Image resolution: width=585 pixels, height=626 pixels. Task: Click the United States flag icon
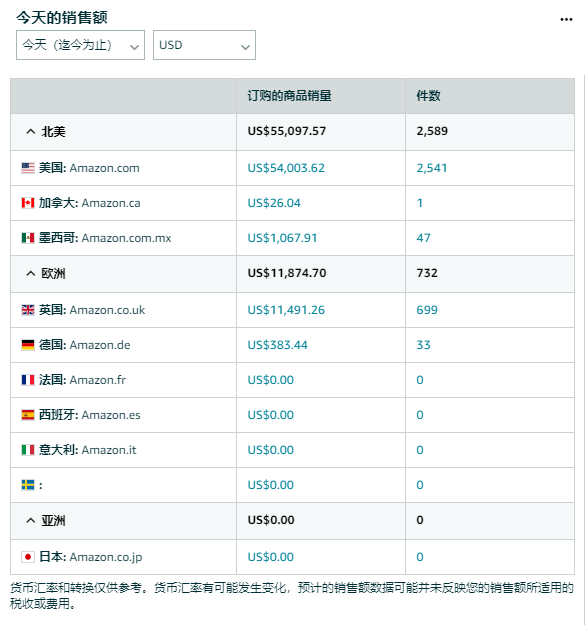point(28,168)
